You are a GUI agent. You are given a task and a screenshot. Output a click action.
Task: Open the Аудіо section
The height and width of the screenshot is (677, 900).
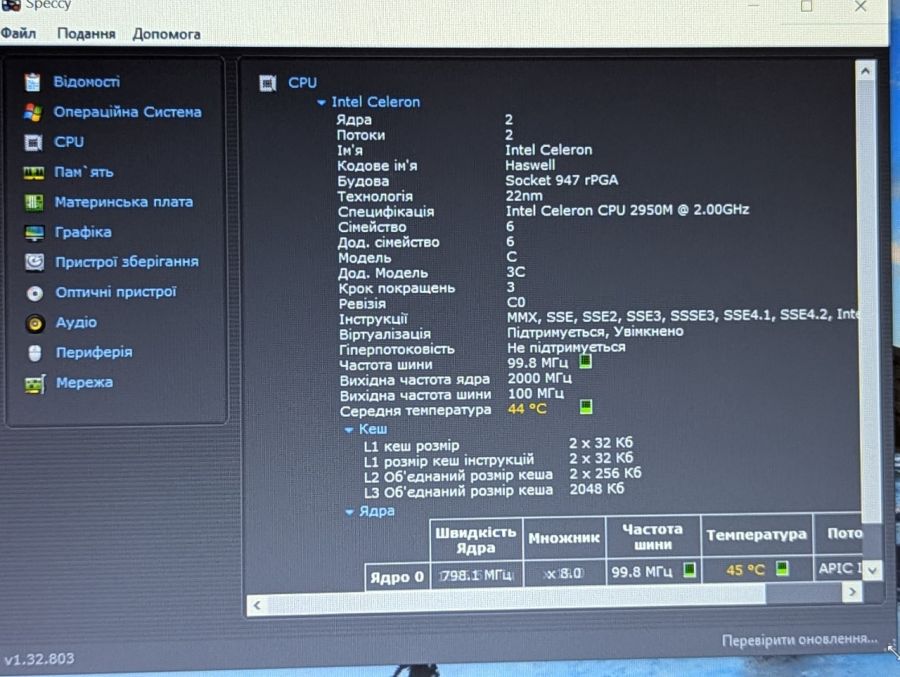click(76, 323)
